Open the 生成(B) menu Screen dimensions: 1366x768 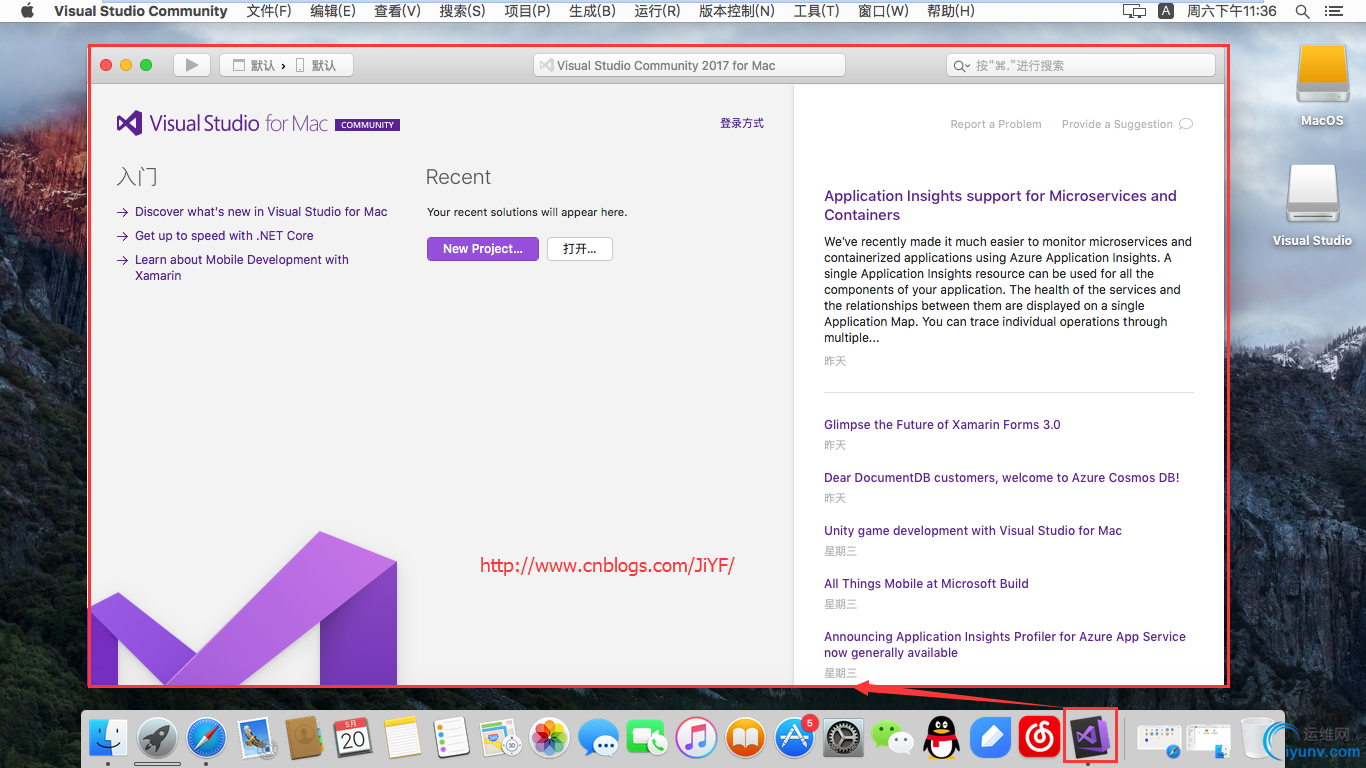pos(592,11)
